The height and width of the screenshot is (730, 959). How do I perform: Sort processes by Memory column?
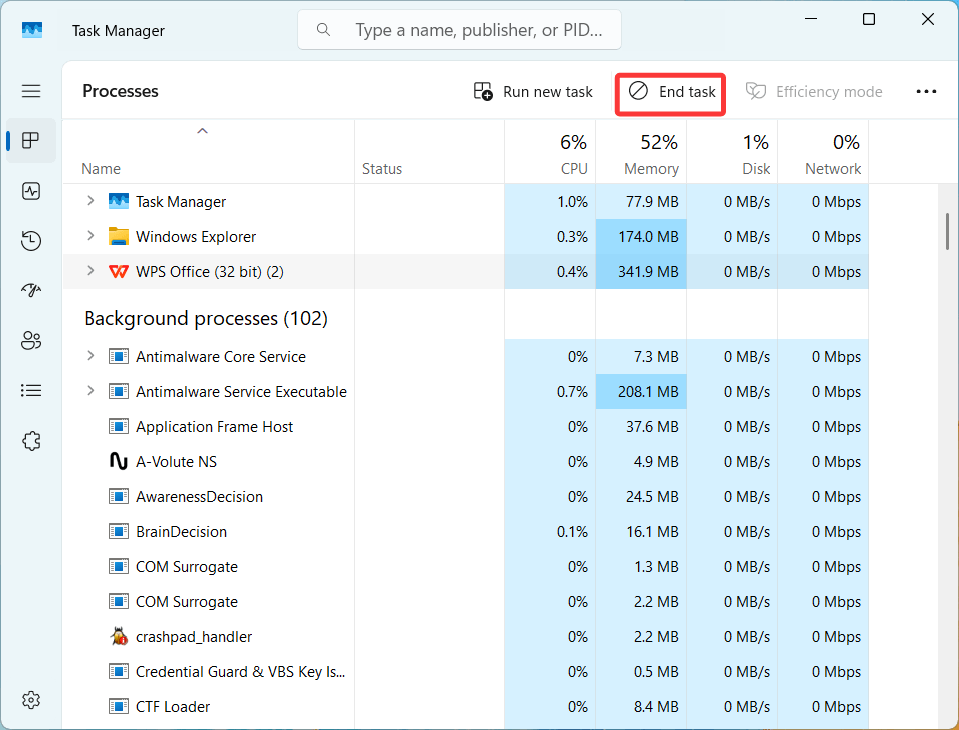650,155
